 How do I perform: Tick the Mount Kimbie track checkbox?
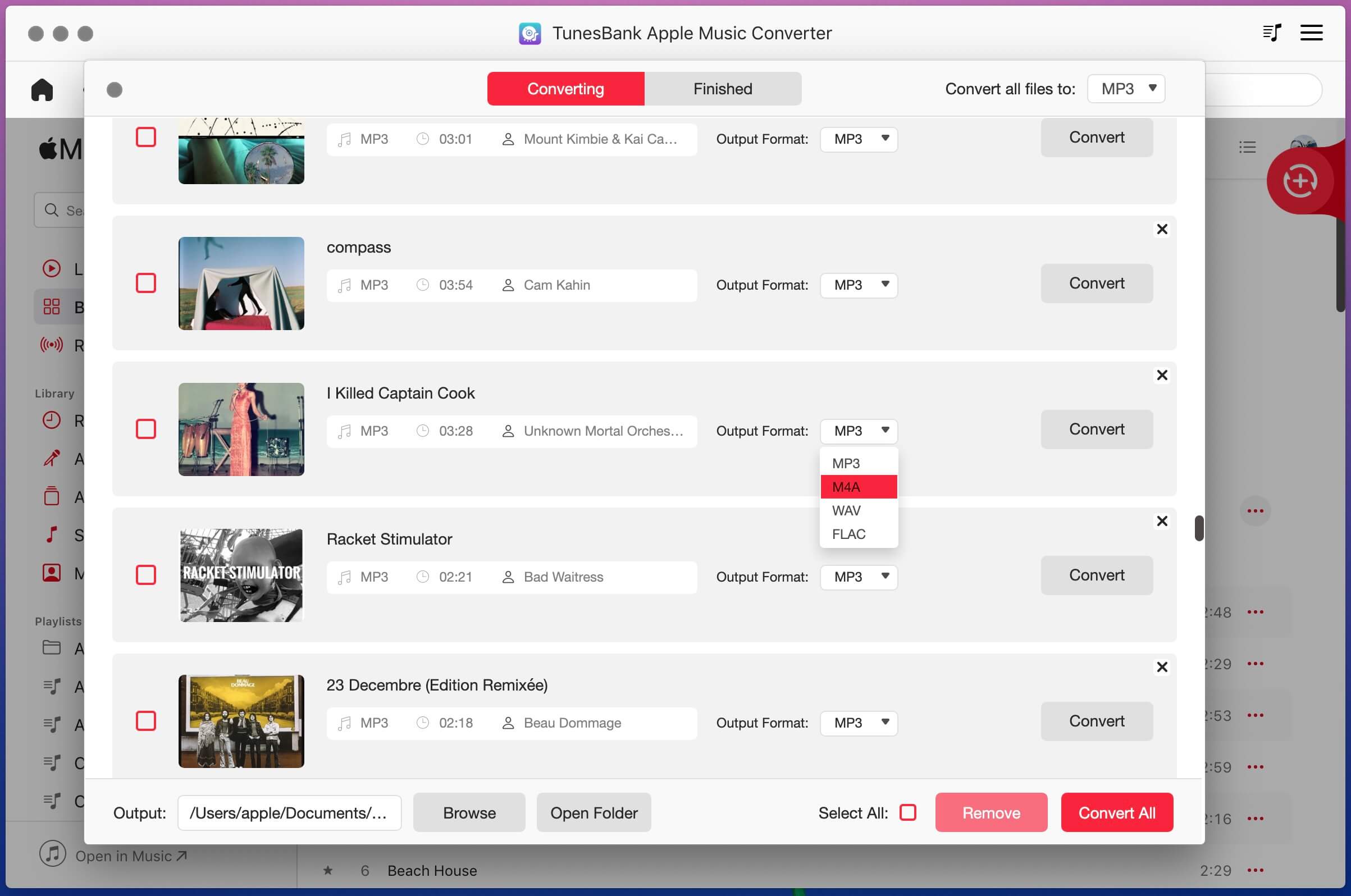pyautogui.click(x=146, y=137)
